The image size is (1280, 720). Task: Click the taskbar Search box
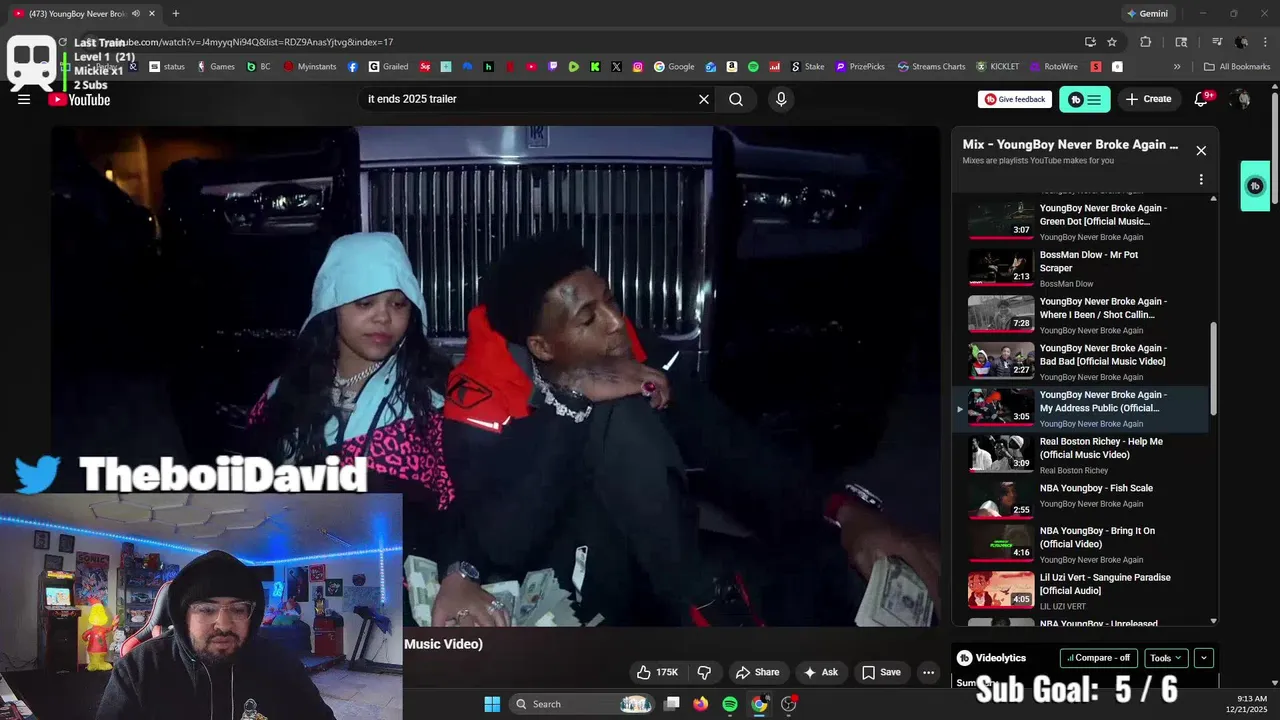[x=583, y=704]
